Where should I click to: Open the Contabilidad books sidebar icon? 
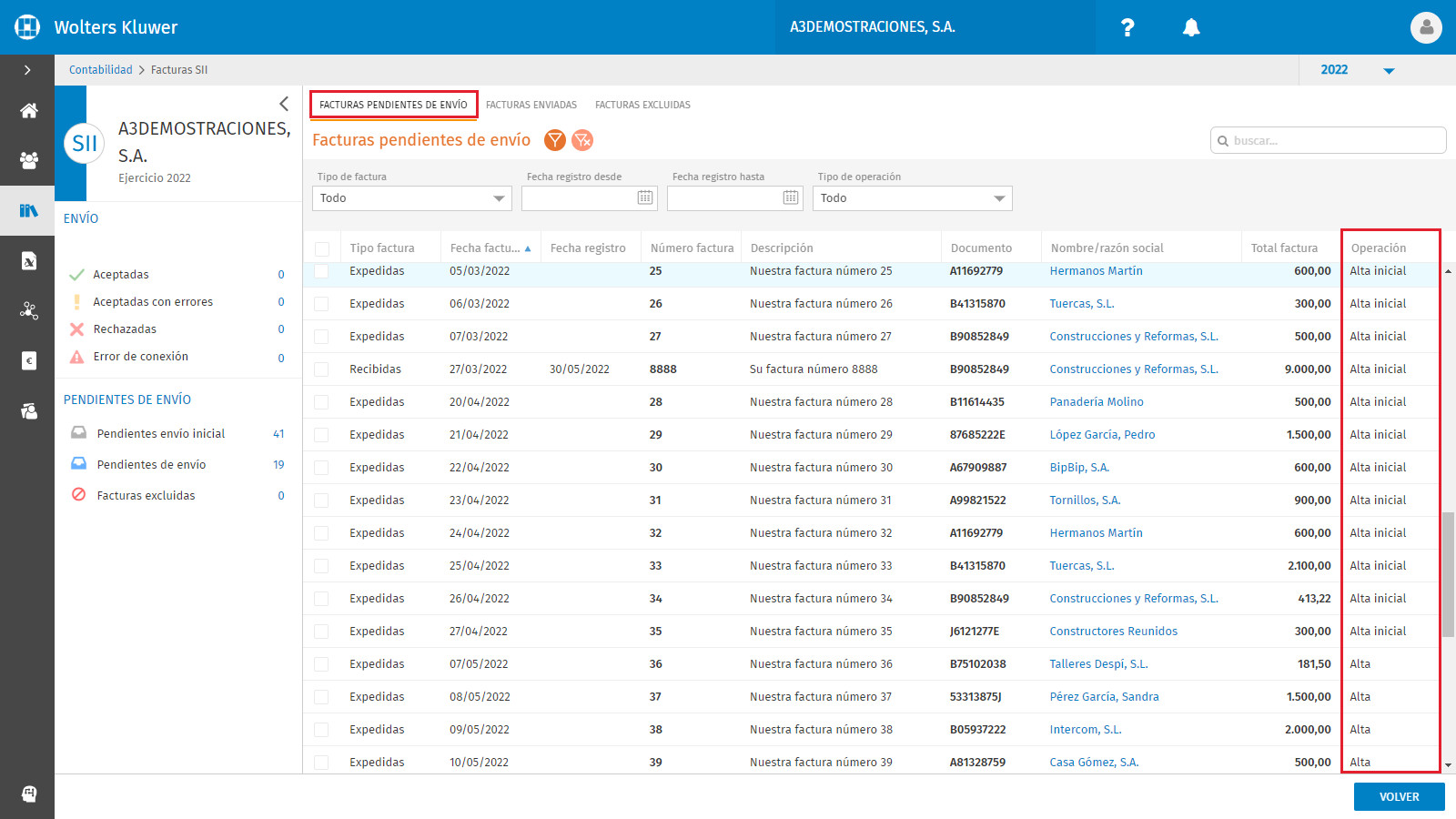pos(29,211)
